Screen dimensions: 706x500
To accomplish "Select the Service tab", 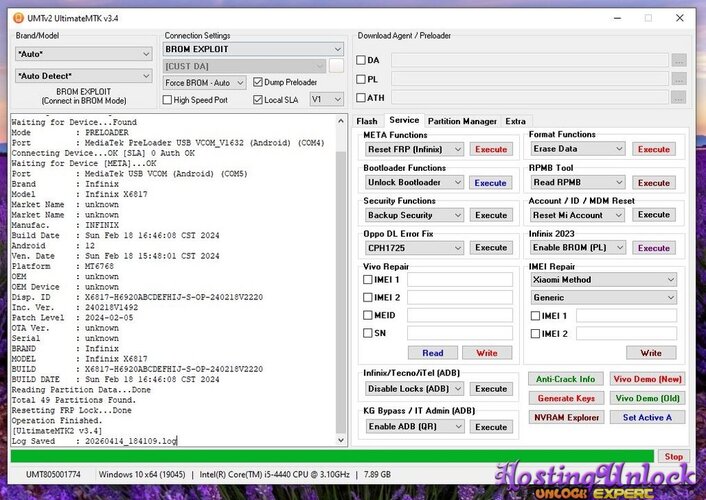I will point(404,120).
